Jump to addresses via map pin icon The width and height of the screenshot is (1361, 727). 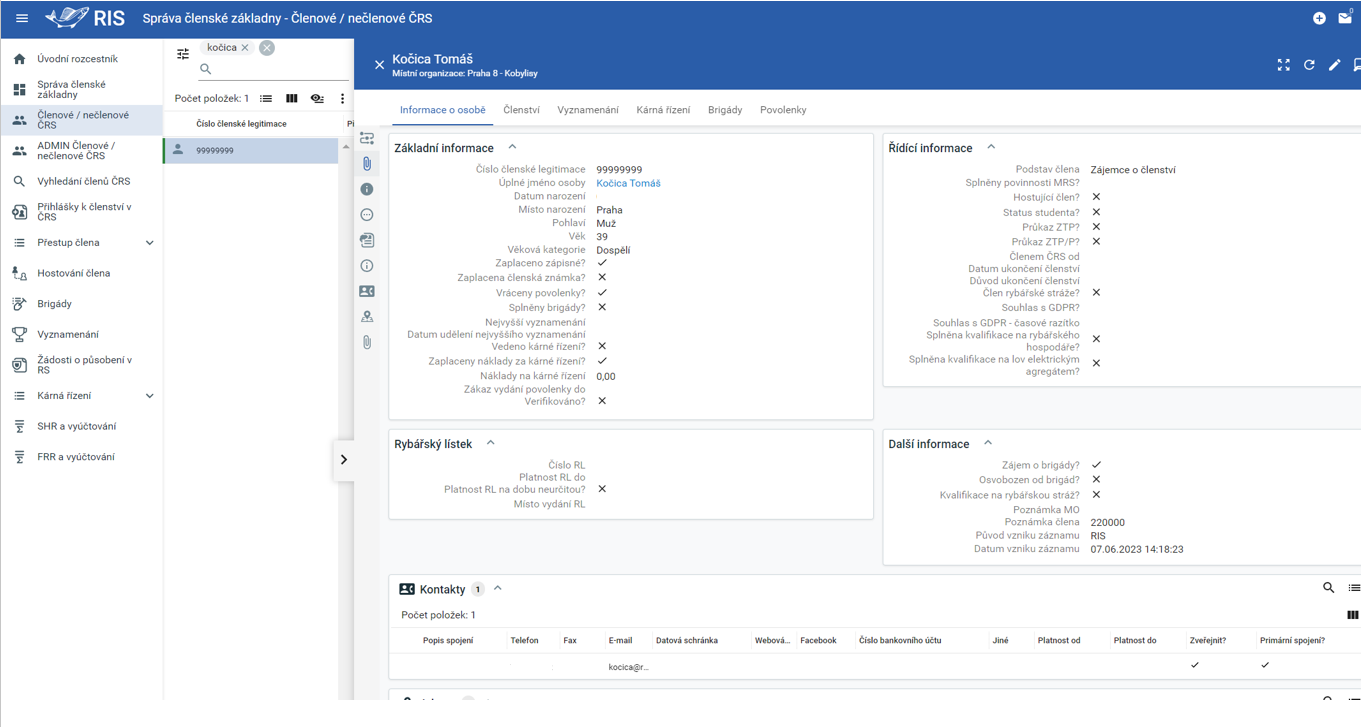click(x=367, y=316)
